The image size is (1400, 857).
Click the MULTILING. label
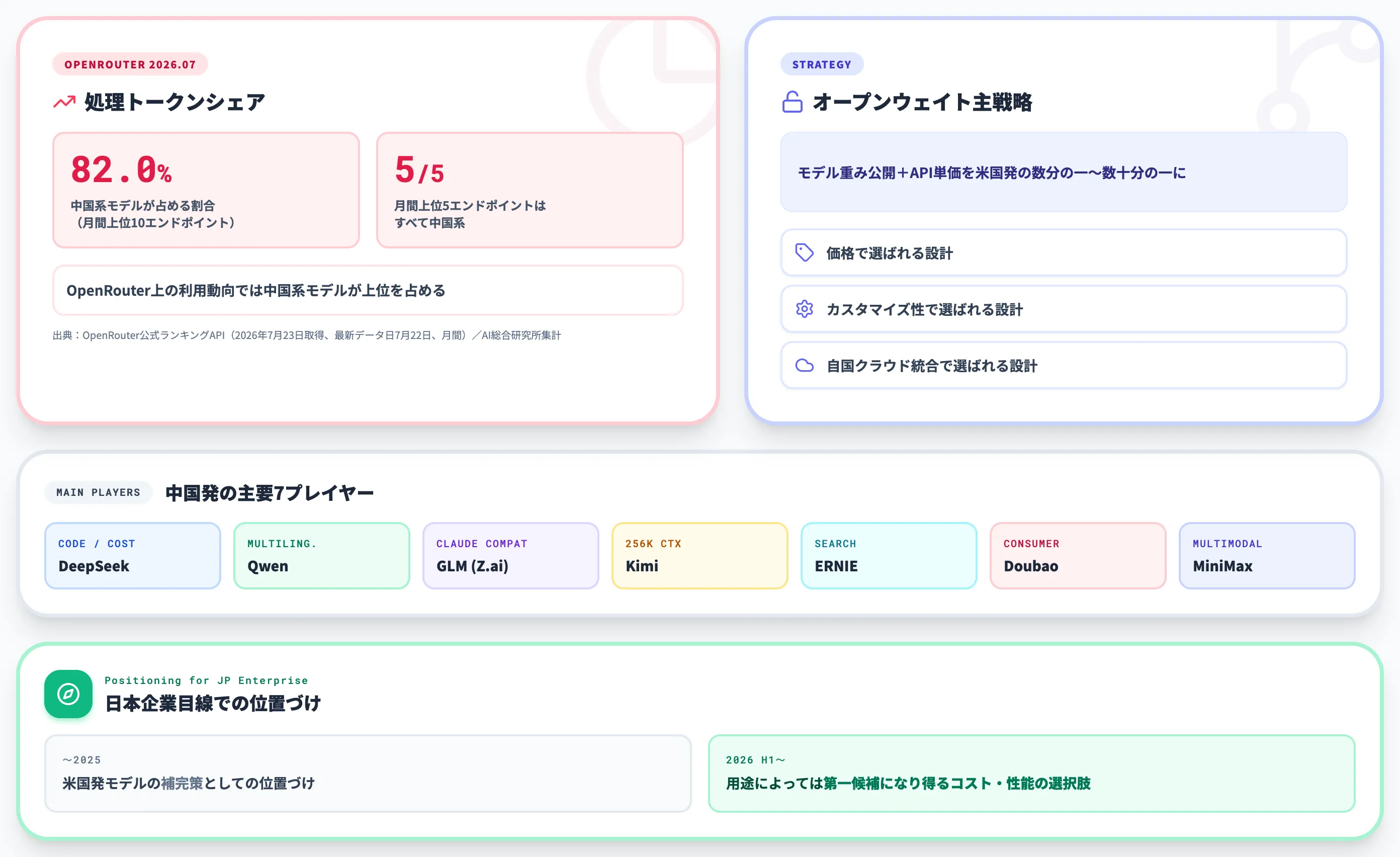(x=282, y=543)
